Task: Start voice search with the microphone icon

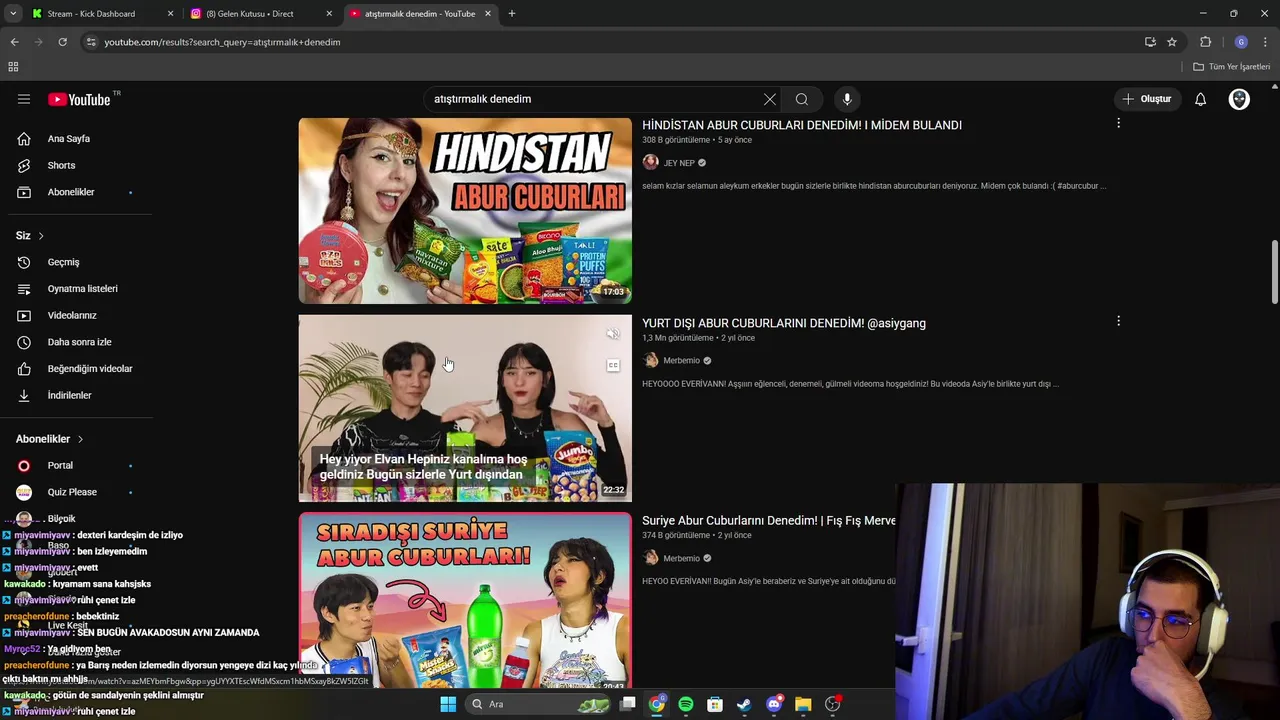Action: click(x=847, y=99)
